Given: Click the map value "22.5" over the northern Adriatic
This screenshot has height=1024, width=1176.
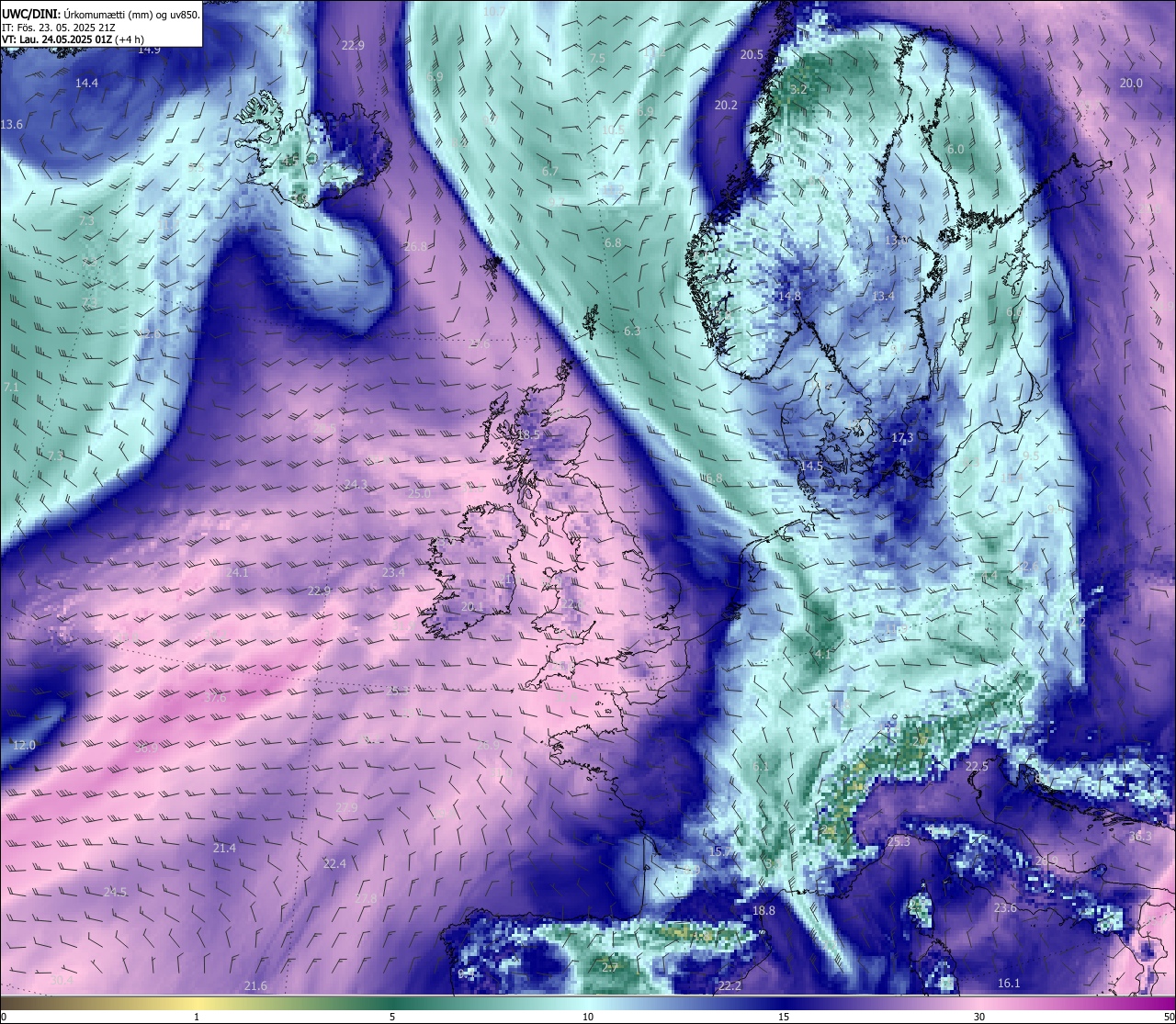Looking at the screenshot, I should [x=977, y=766].
